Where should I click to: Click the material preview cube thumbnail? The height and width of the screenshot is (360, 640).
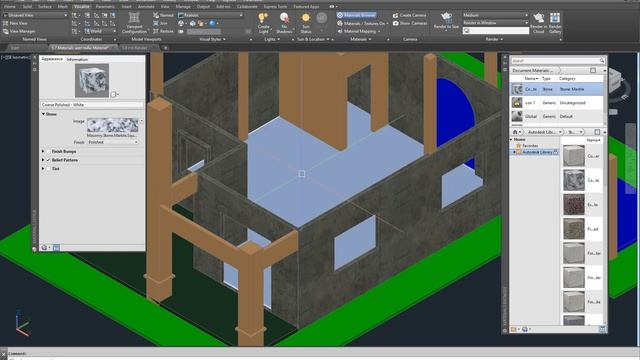92,80
